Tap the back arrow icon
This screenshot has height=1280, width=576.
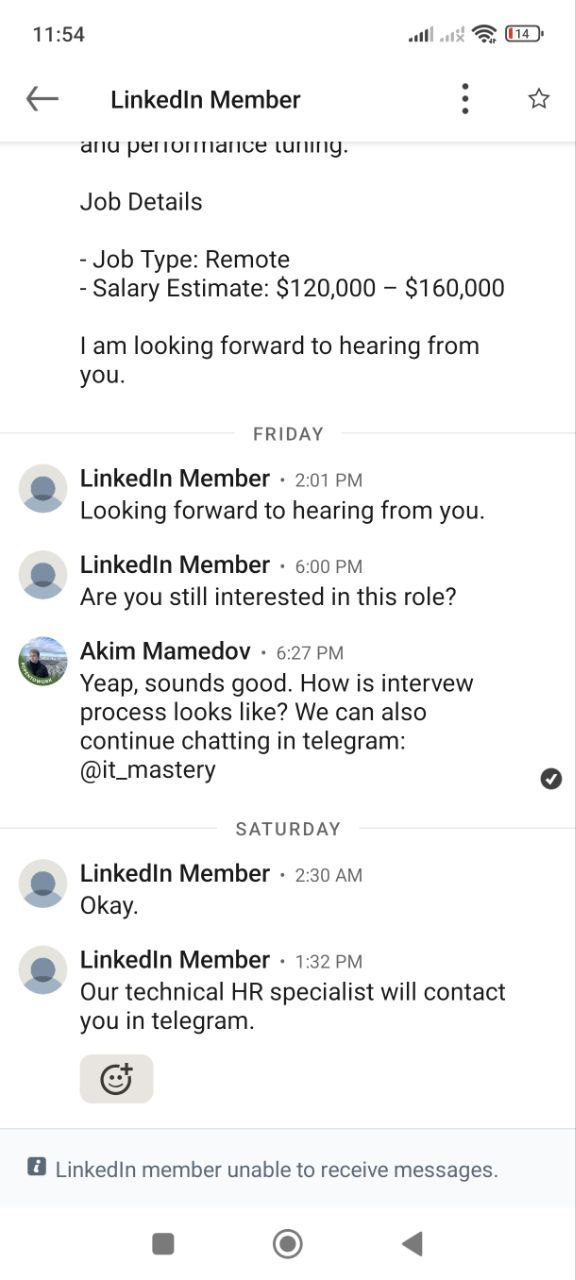[x=42, y=98]
